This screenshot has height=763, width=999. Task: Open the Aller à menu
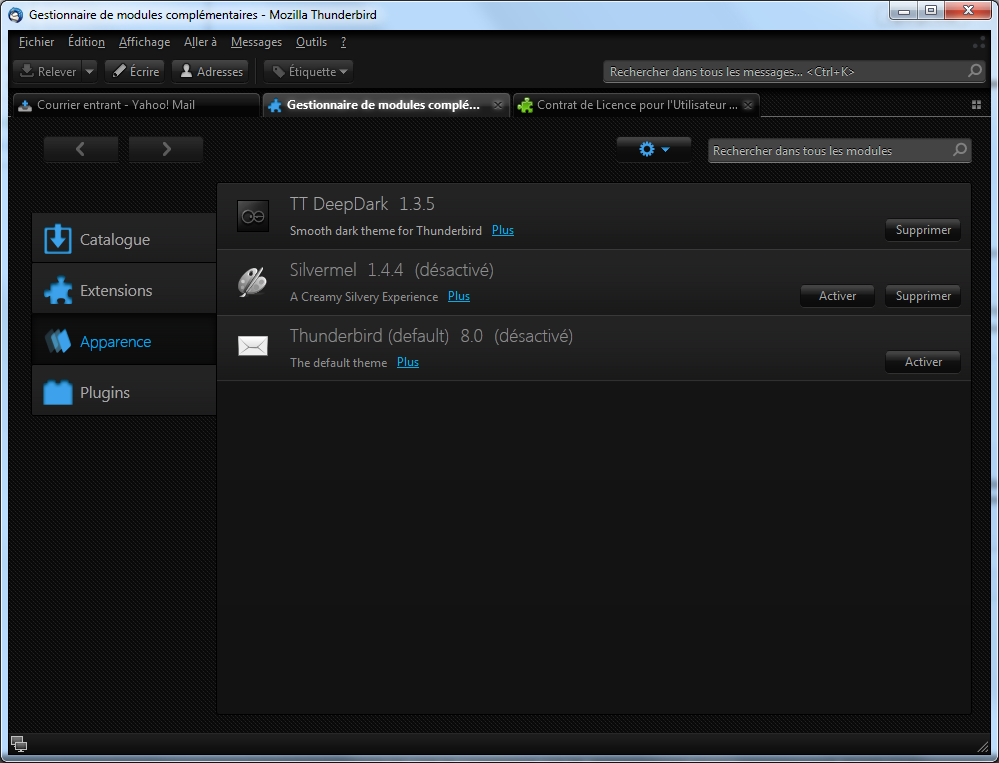click(200, 42)
